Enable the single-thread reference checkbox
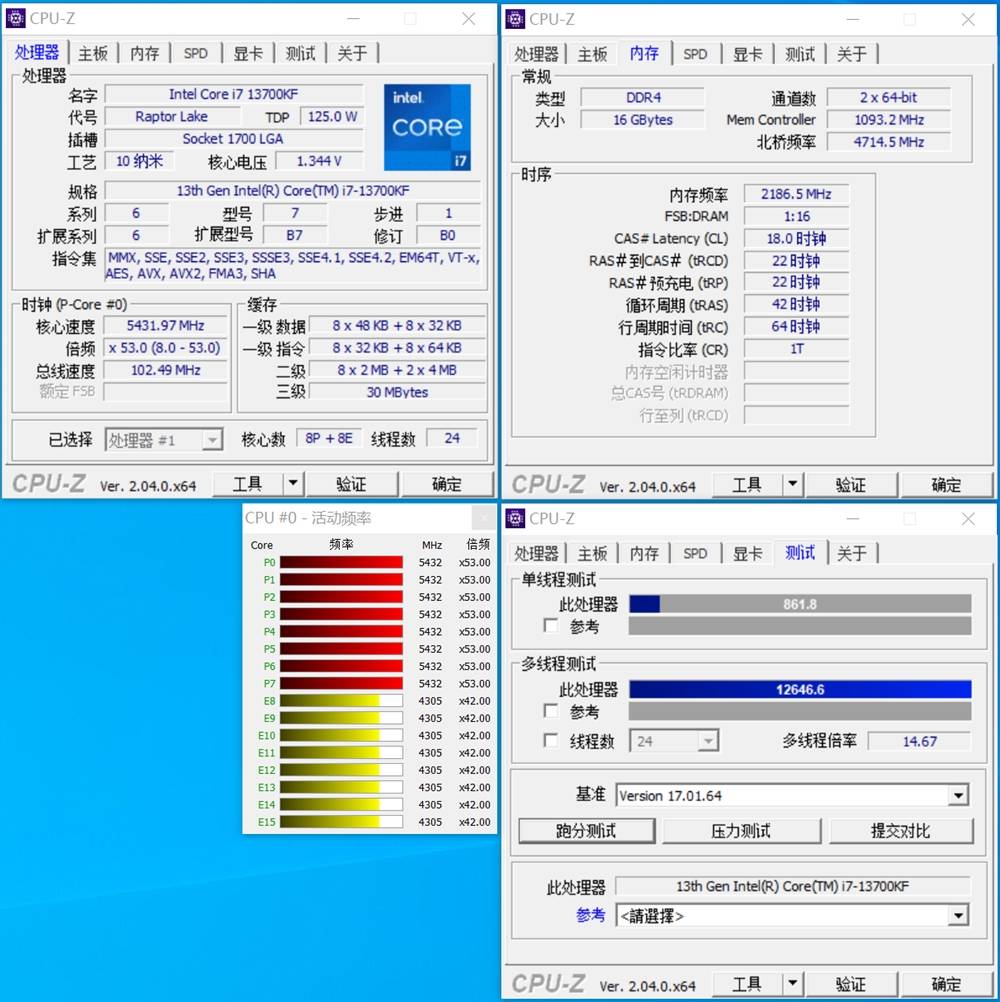 550,626
